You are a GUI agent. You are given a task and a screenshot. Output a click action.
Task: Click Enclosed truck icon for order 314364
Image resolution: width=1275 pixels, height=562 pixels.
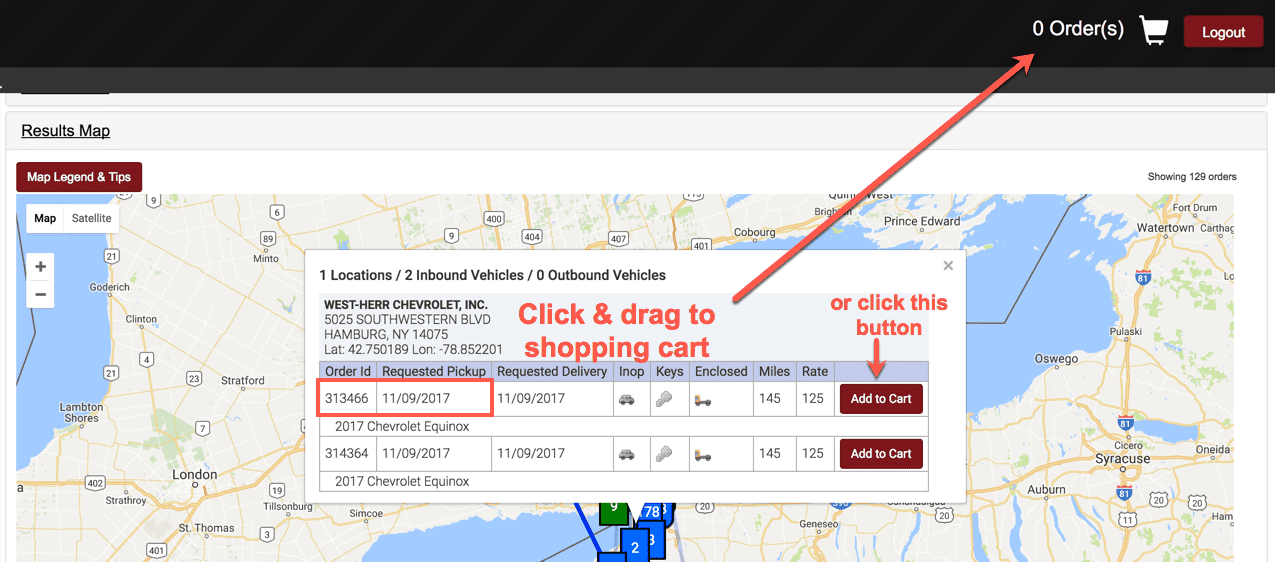click(x=703, y=453)
